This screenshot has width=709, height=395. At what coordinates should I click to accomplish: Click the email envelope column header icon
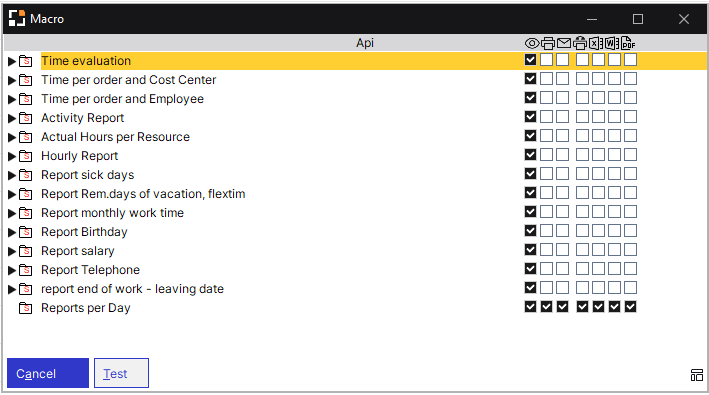(564, 43)
